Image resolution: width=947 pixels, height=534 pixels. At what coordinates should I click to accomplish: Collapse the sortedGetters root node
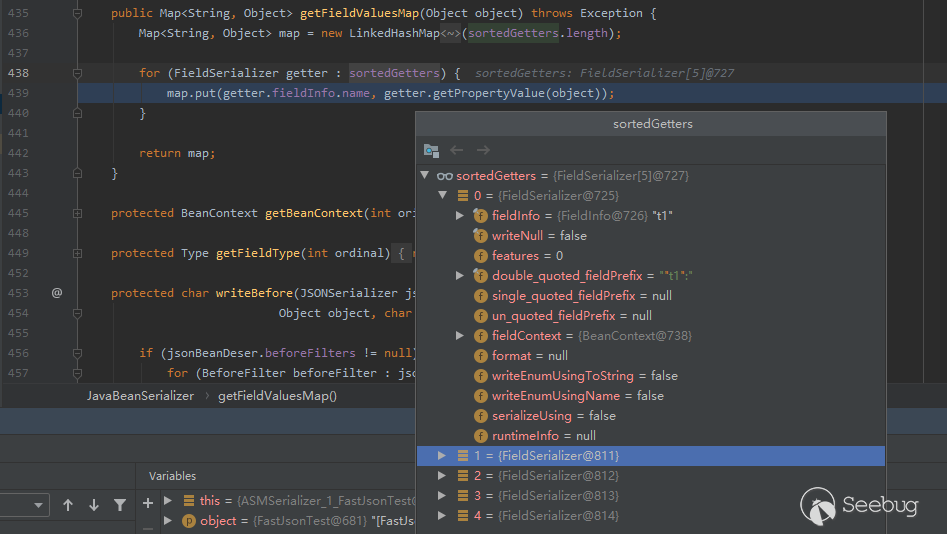425,175
